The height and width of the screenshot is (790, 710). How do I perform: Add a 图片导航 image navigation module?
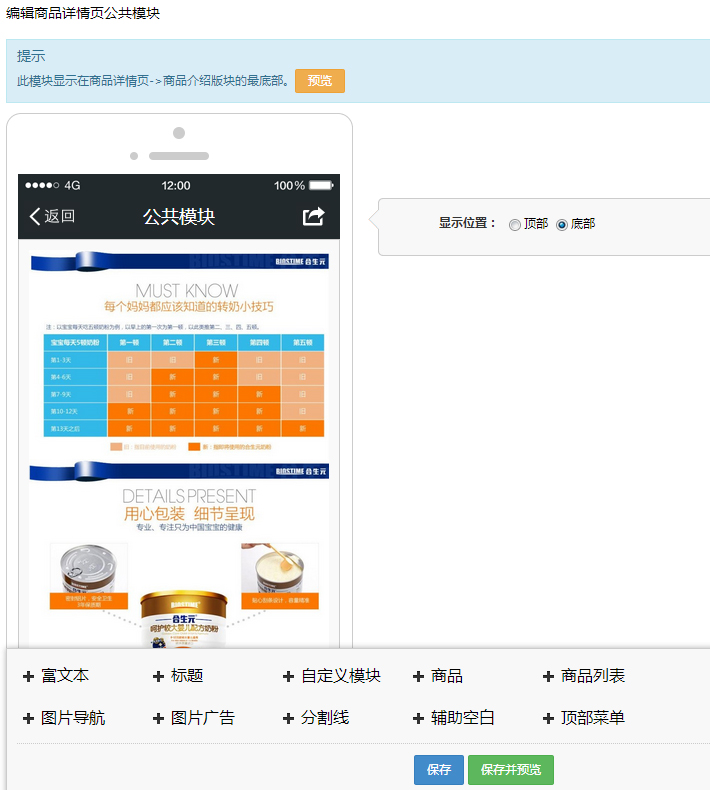[64, 718]
